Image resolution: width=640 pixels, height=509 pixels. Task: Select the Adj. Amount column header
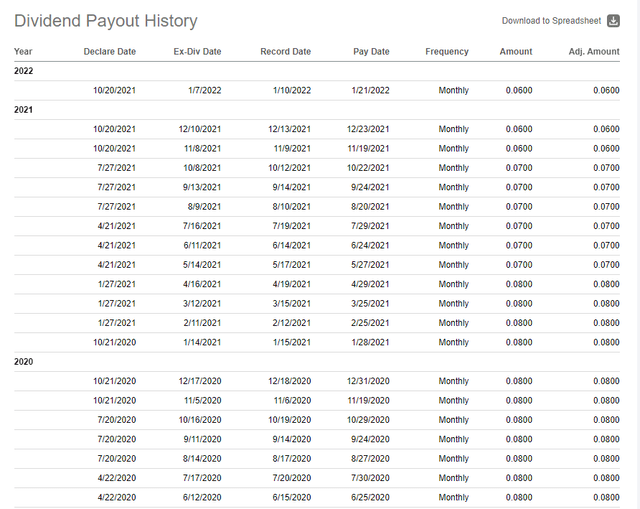click(x=594, y=51)
